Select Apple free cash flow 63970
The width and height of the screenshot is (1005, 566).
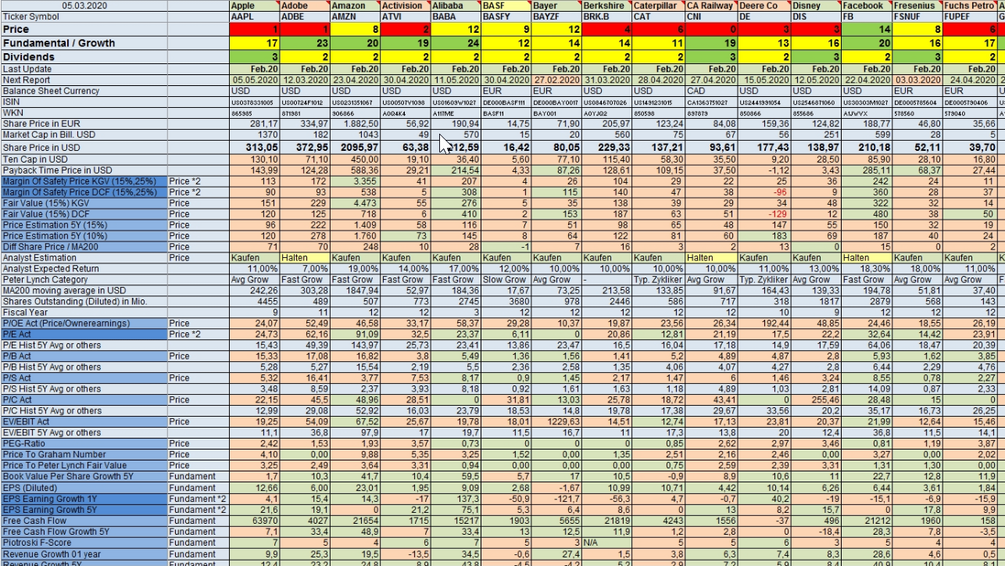coord(254,520)
